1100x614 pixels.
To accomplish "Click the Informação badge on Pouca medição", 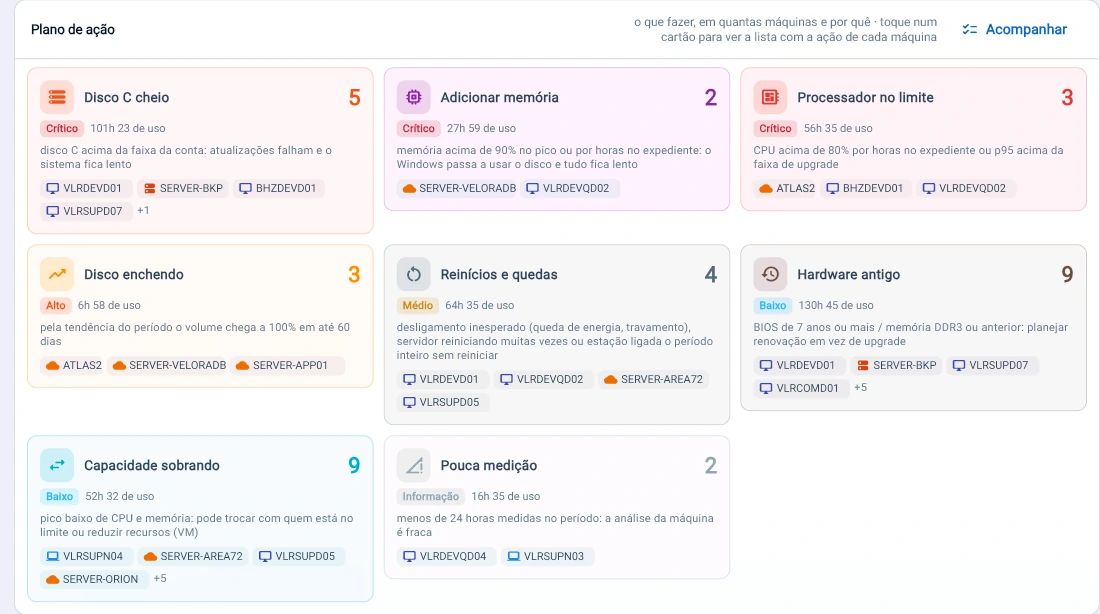I will click(430, 496).
